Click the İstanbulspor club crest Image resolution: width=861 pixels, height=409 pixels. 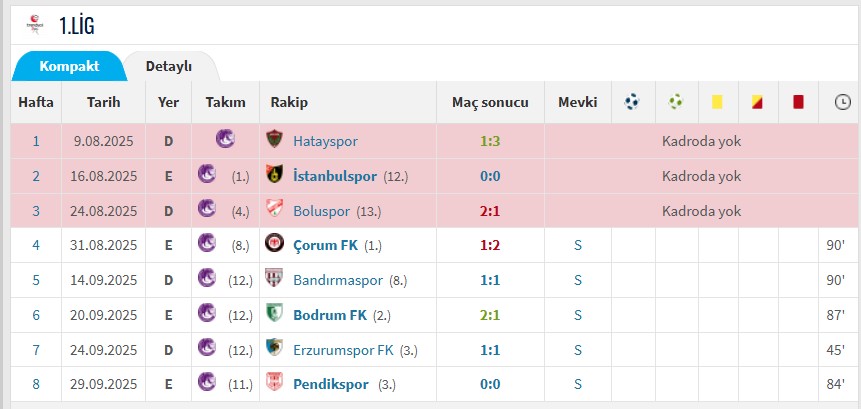[x=275, y=176]
